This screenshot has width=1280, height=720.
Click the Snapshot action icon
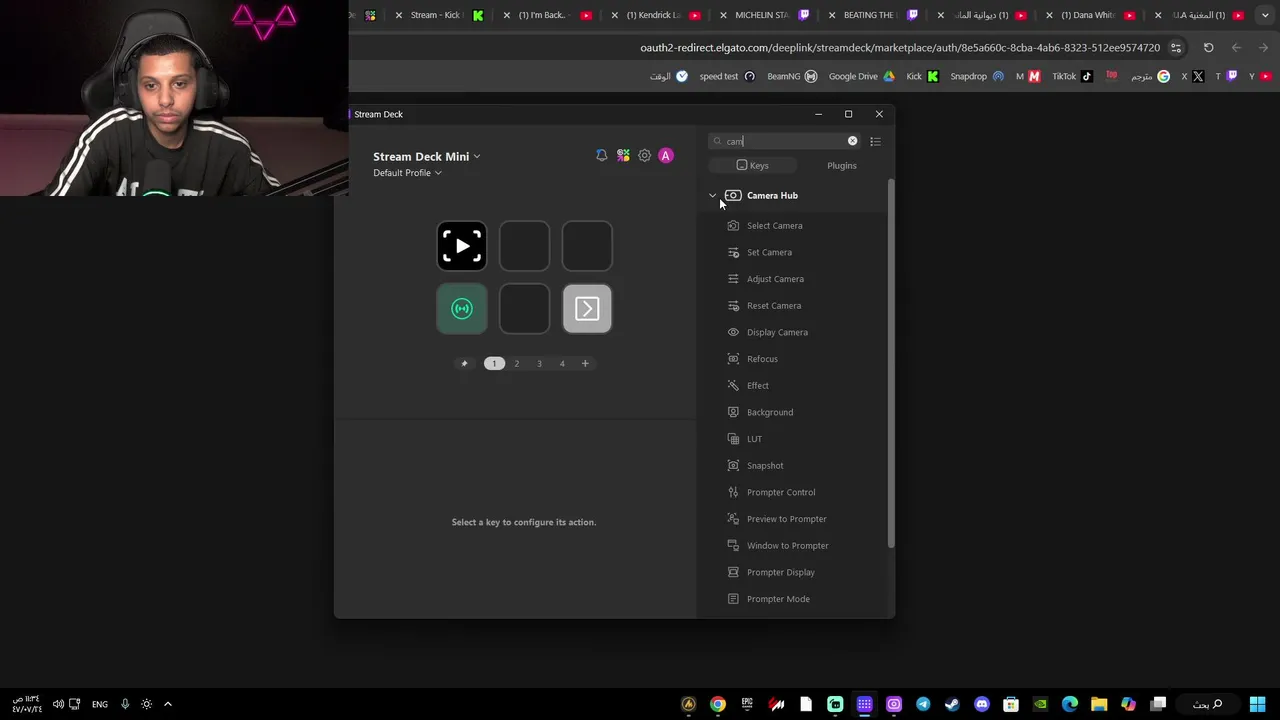pyautogui.click(x=733, y=466)
